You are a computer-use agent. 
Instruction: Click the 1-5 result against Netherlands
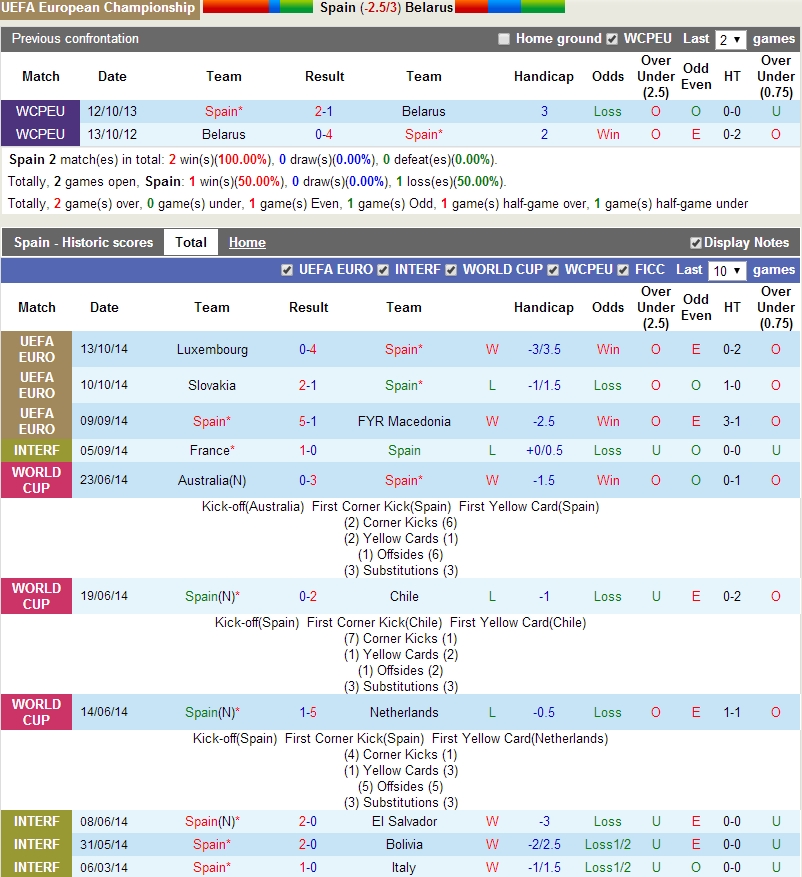pyautogui.click(x=308, y=712)
